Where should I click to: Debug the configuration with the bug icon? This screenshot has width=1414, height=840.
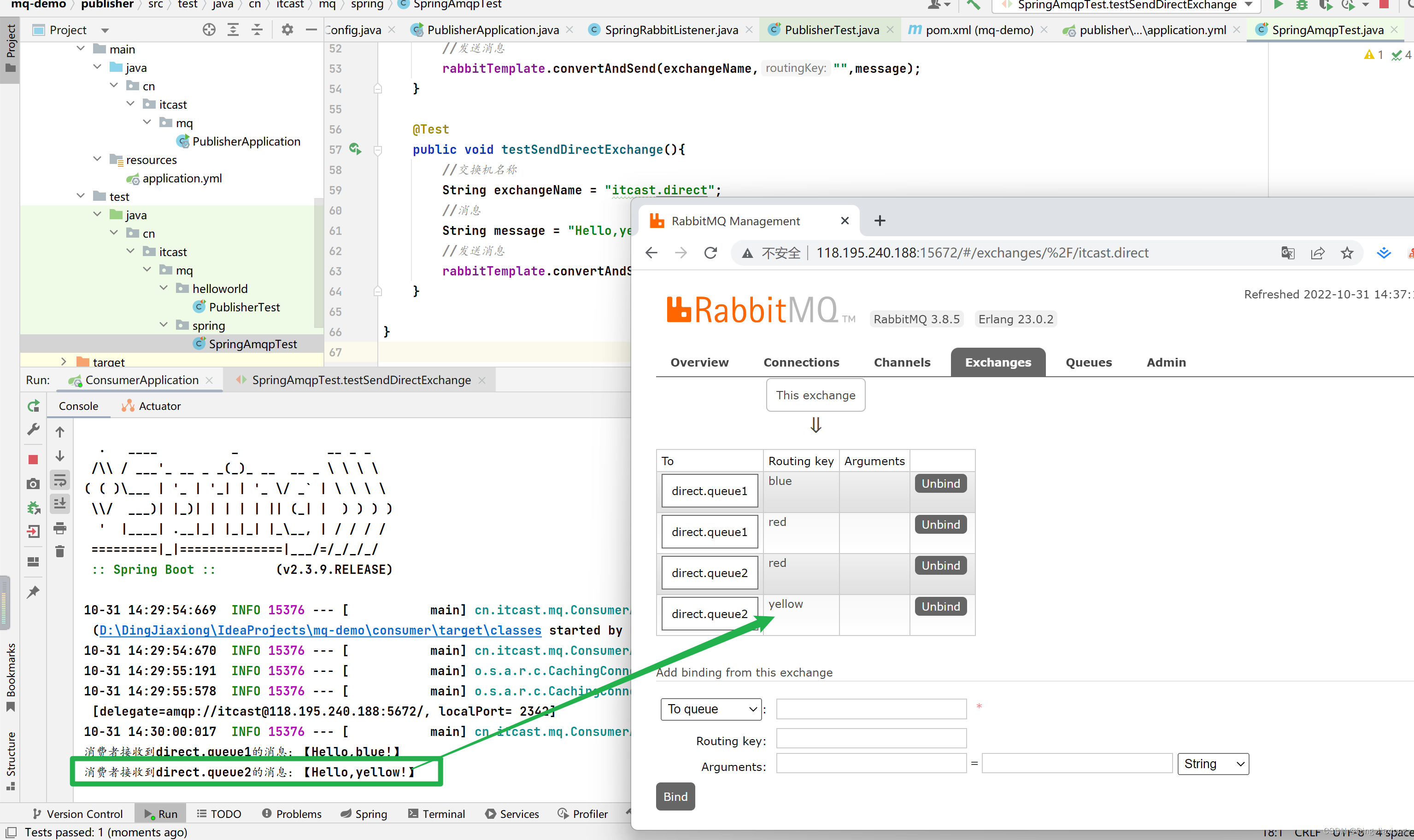(x=1302, y=5)
